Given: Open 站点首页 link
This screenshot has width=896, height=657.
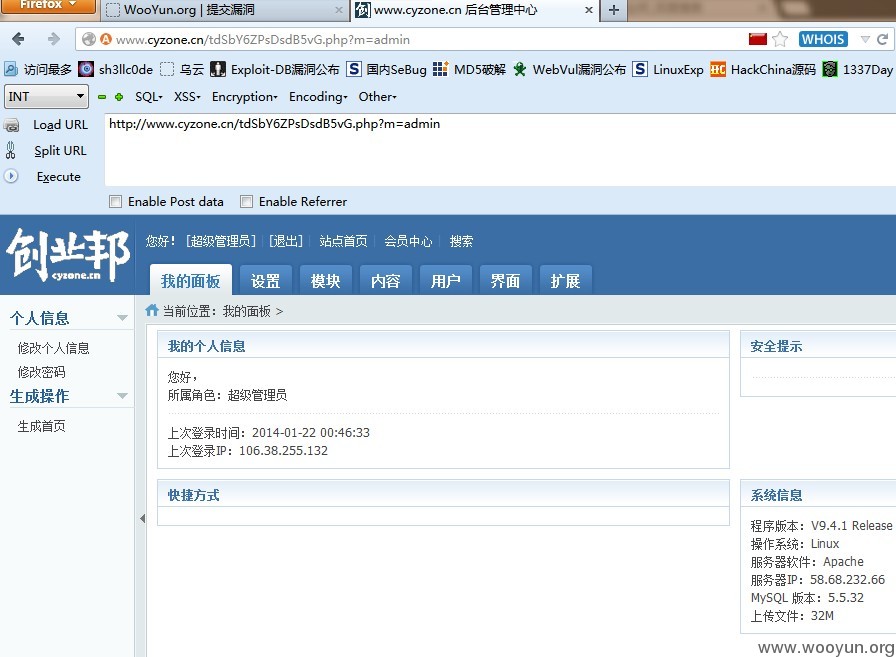Looking at the screenshot, I should pyautogui.click(x=343, y=241).
